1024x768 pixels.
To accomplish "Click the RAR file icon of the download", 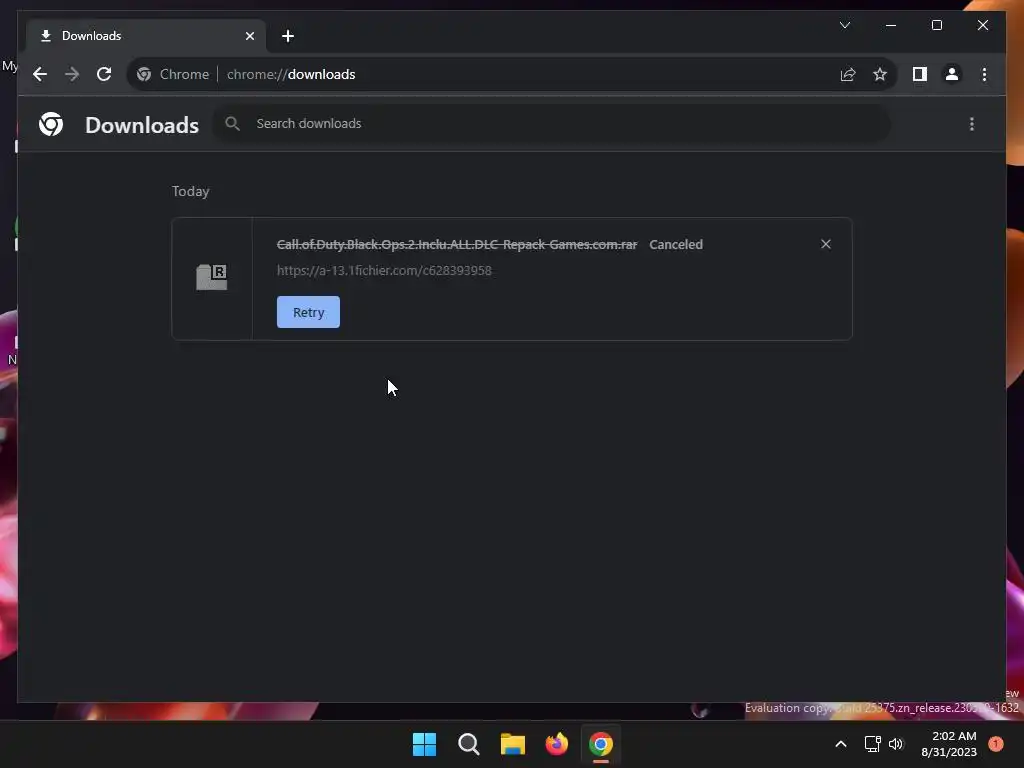I will (x=212, y=278).
